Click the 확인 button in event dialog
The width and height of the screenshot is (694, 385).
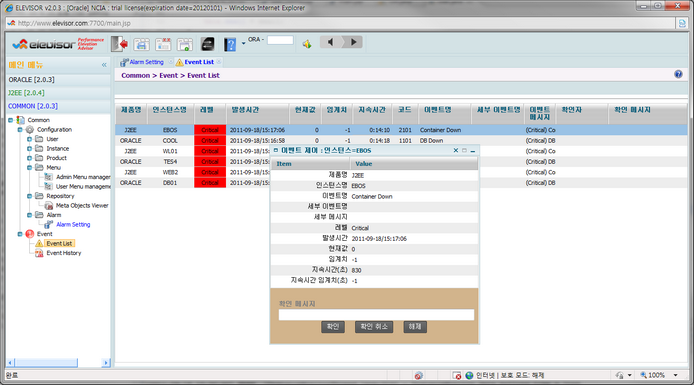333,327
